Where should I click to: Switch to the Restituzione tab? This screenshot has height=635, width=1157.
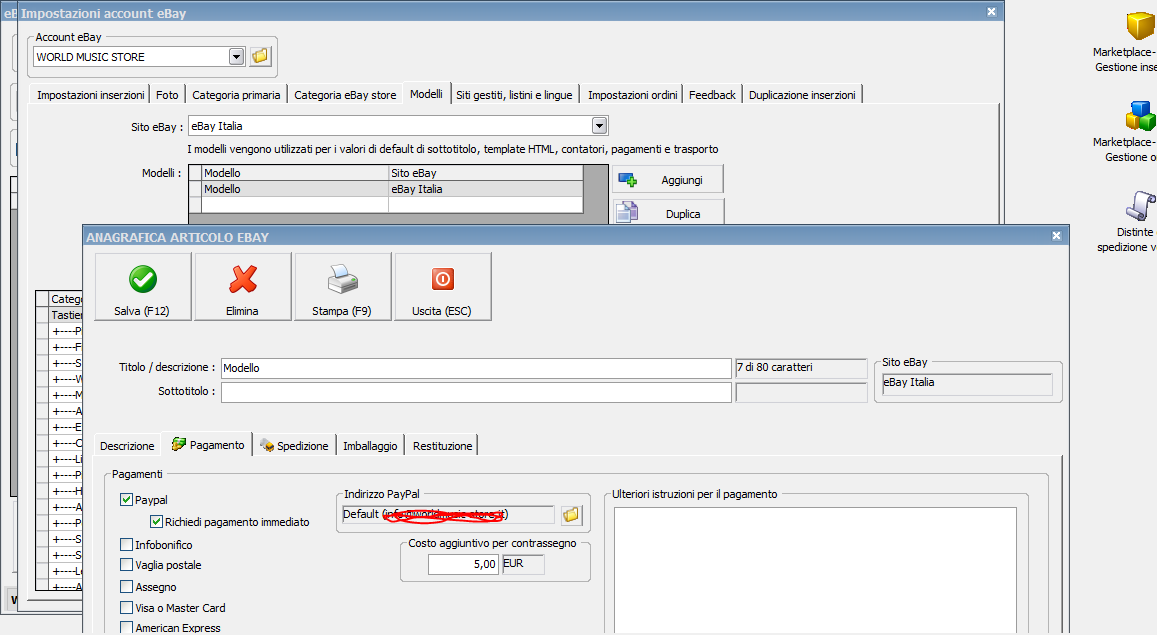coord(442,446)
